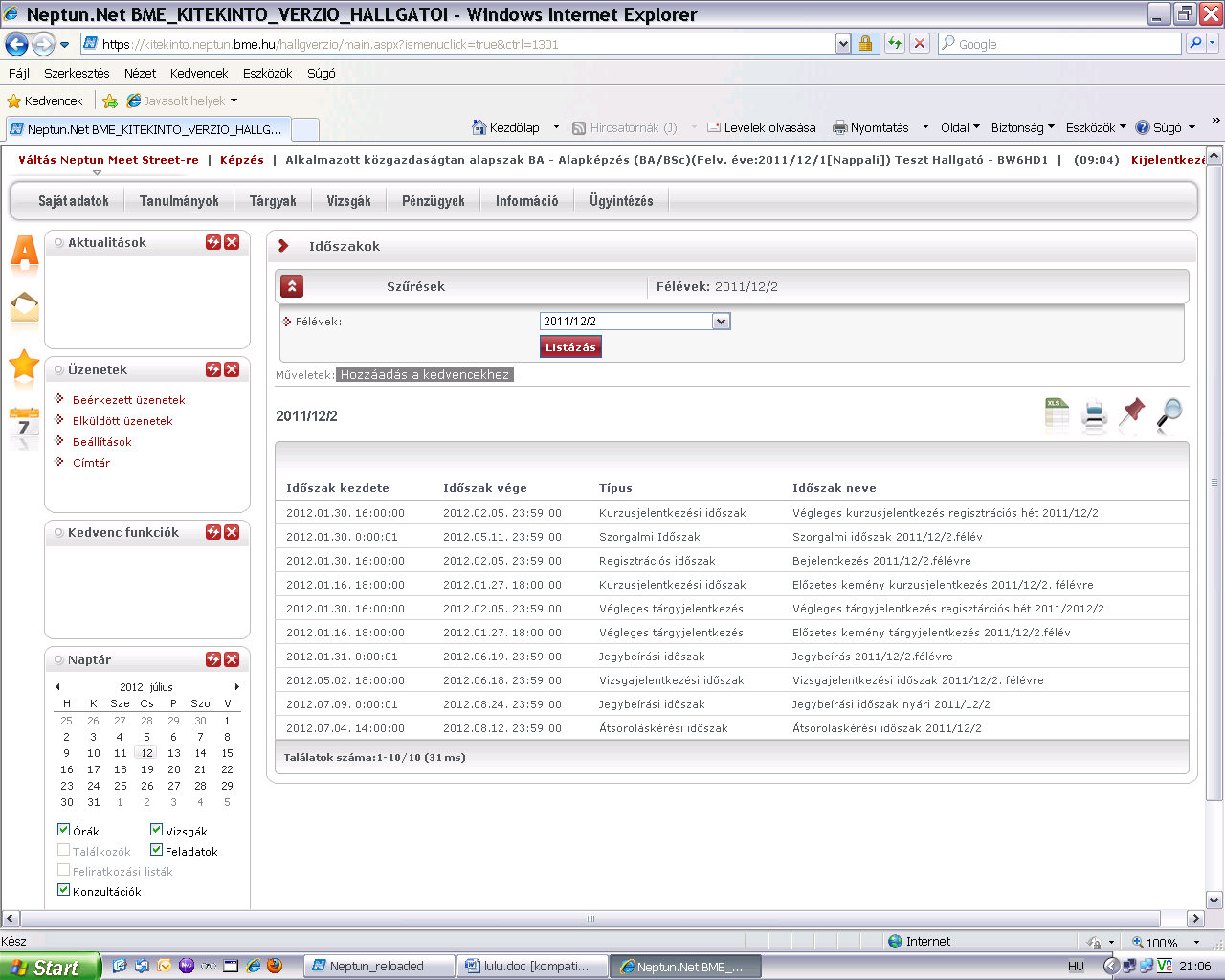Click the Google search input field
Viewport: 1225px width, 980px height.
[1060, 44]
